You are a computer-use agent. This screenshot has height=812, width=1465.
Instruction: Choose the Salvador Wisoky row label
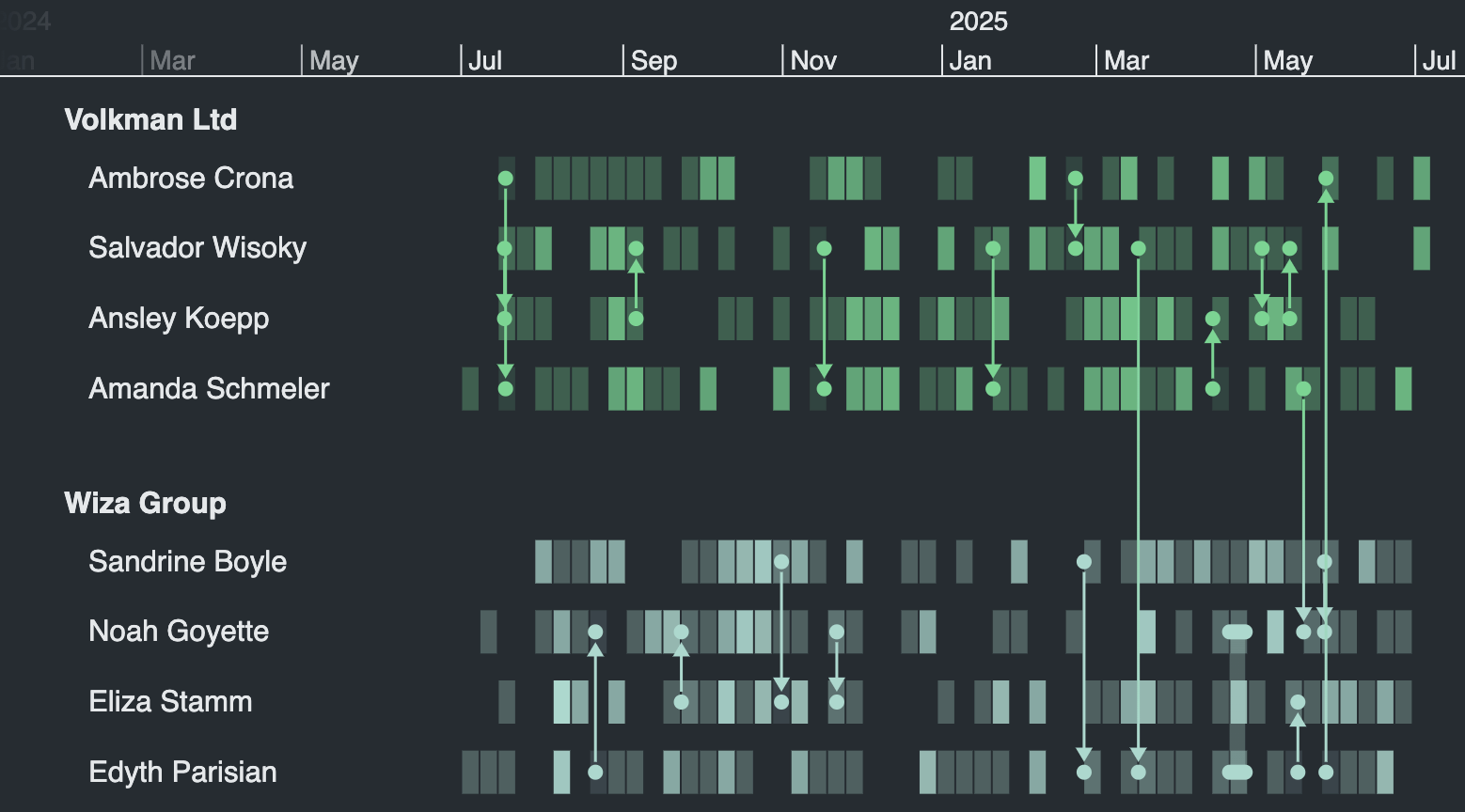point(197,247)
